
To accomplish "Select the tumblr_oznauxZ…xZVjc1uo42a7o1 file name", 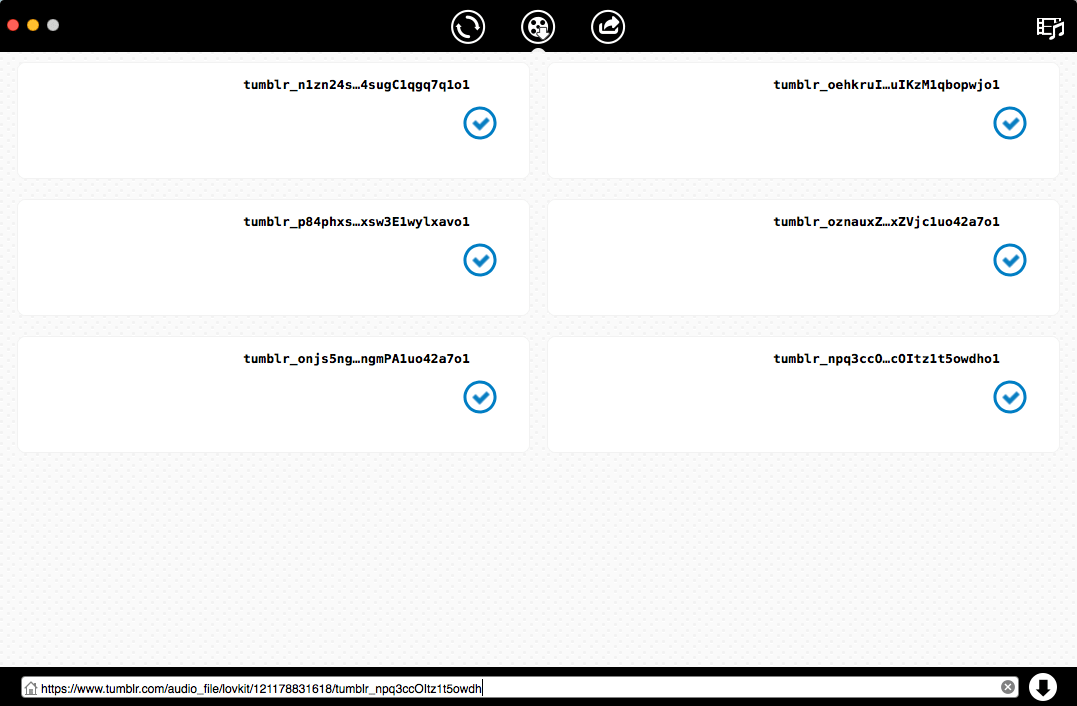I will pos(886,221).
